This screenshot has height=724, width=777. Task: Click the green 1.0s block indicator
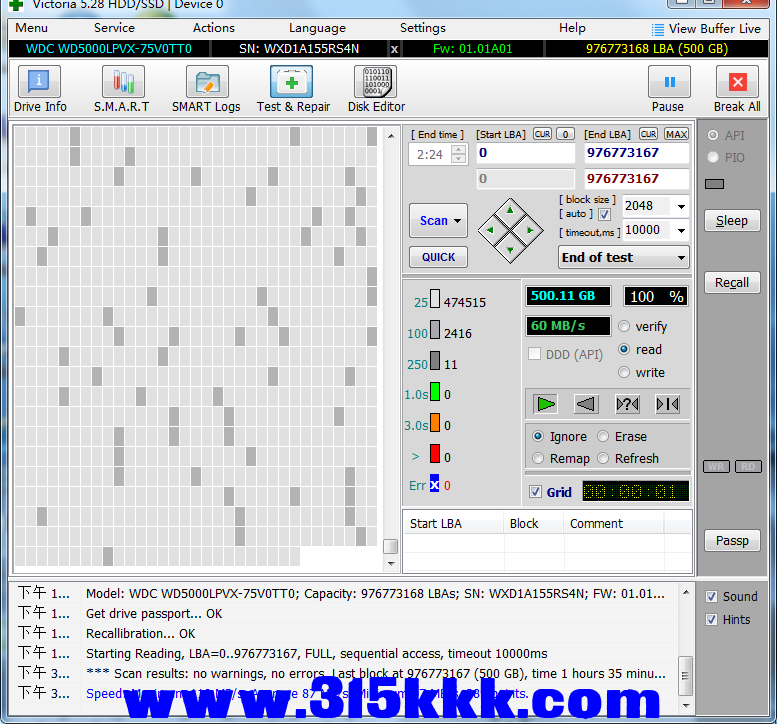(435, 391)
